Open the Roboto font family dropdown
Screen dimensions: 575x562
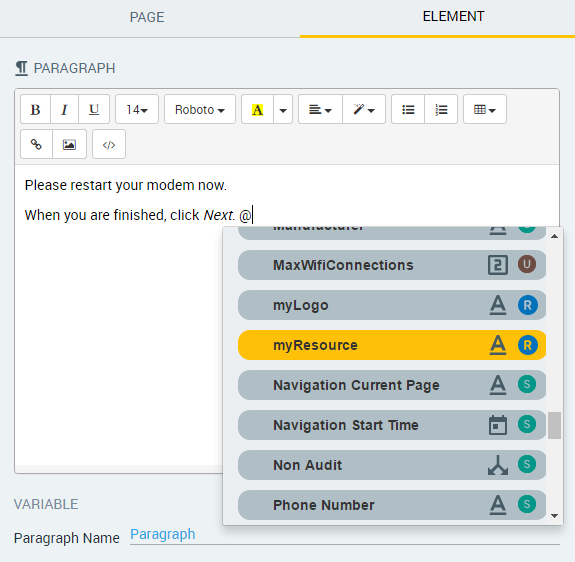pyautogui.click(x=200, y=109)
